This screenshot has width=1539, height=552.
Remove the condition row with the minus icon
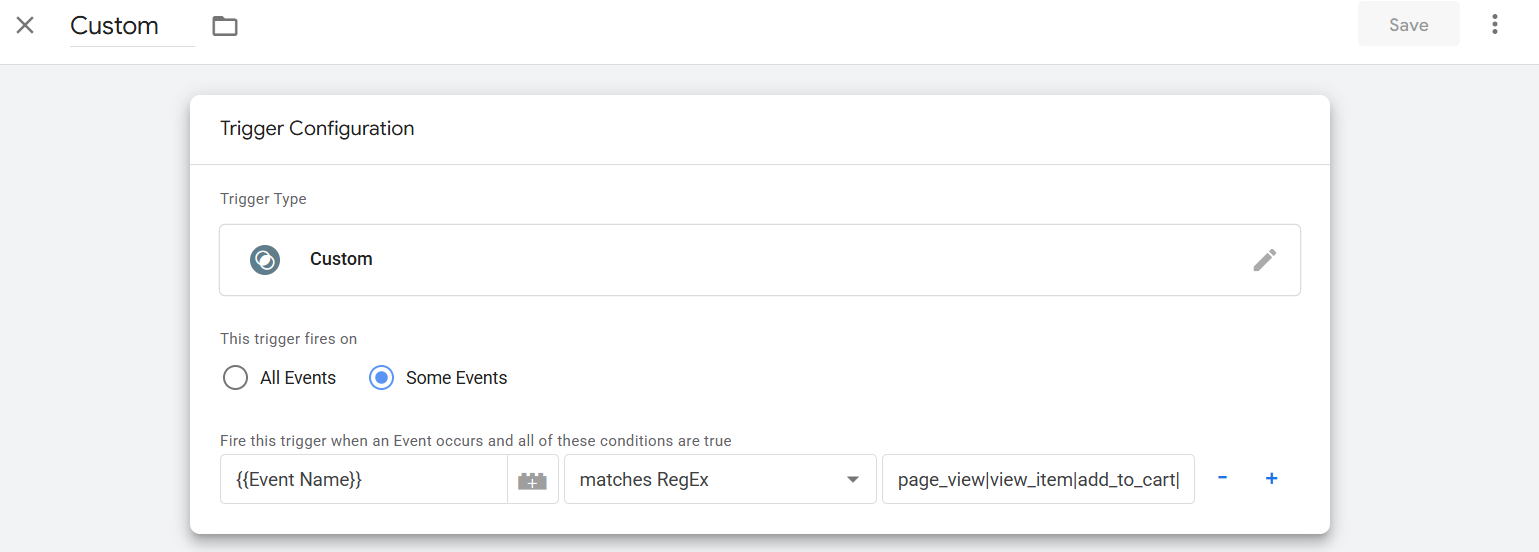pos(1222,478)
